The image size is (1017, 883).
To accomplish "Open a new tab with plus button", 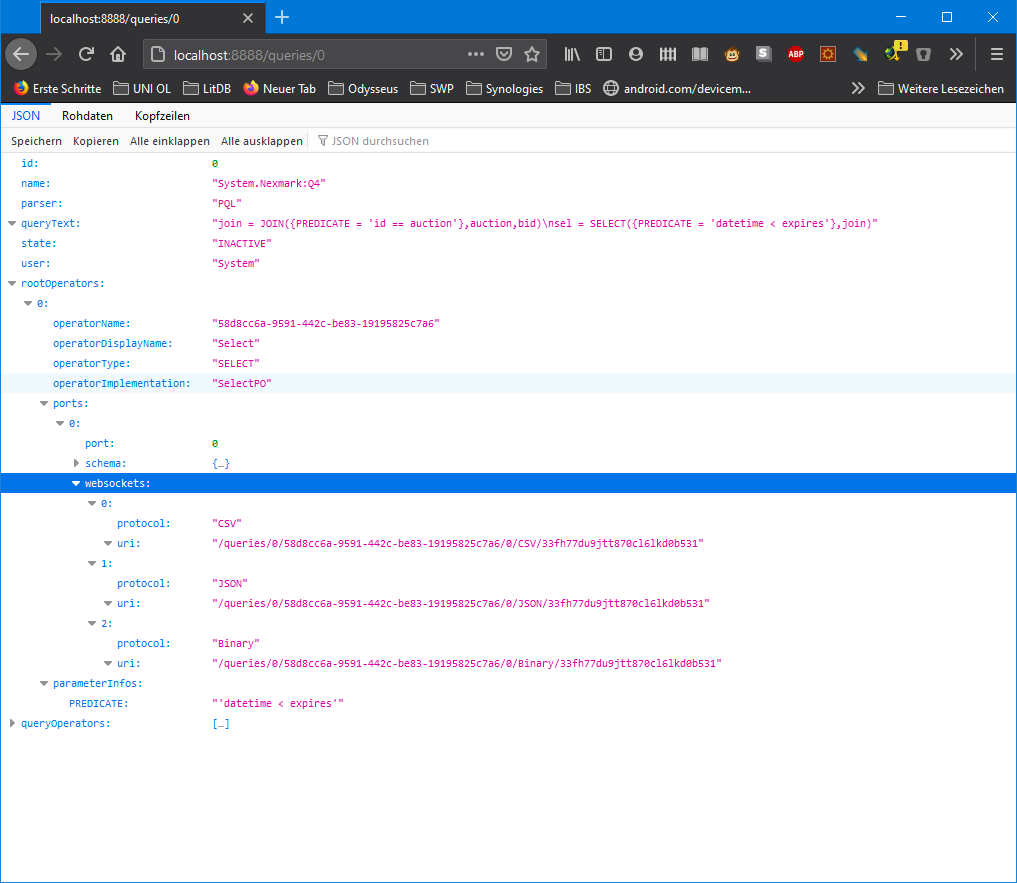I will click(282, 17).
